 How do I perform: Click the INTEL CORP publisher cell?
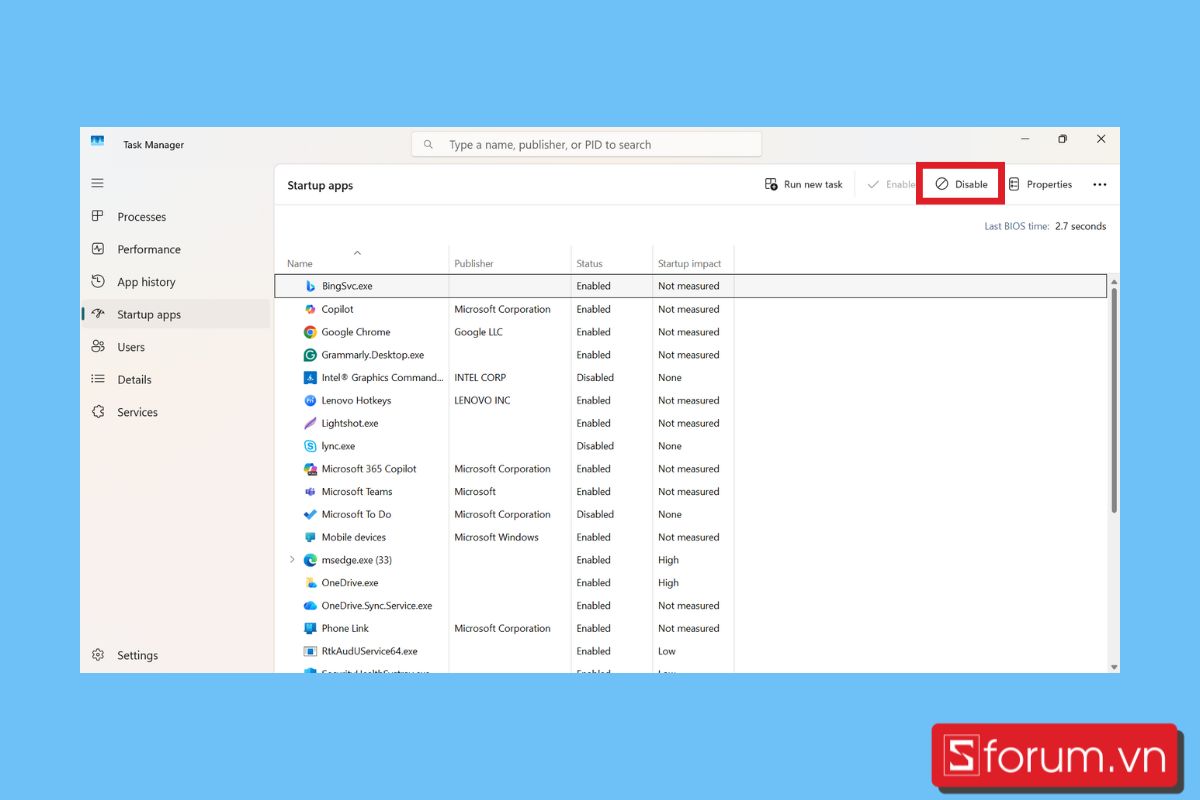click(x=480, y=378)
